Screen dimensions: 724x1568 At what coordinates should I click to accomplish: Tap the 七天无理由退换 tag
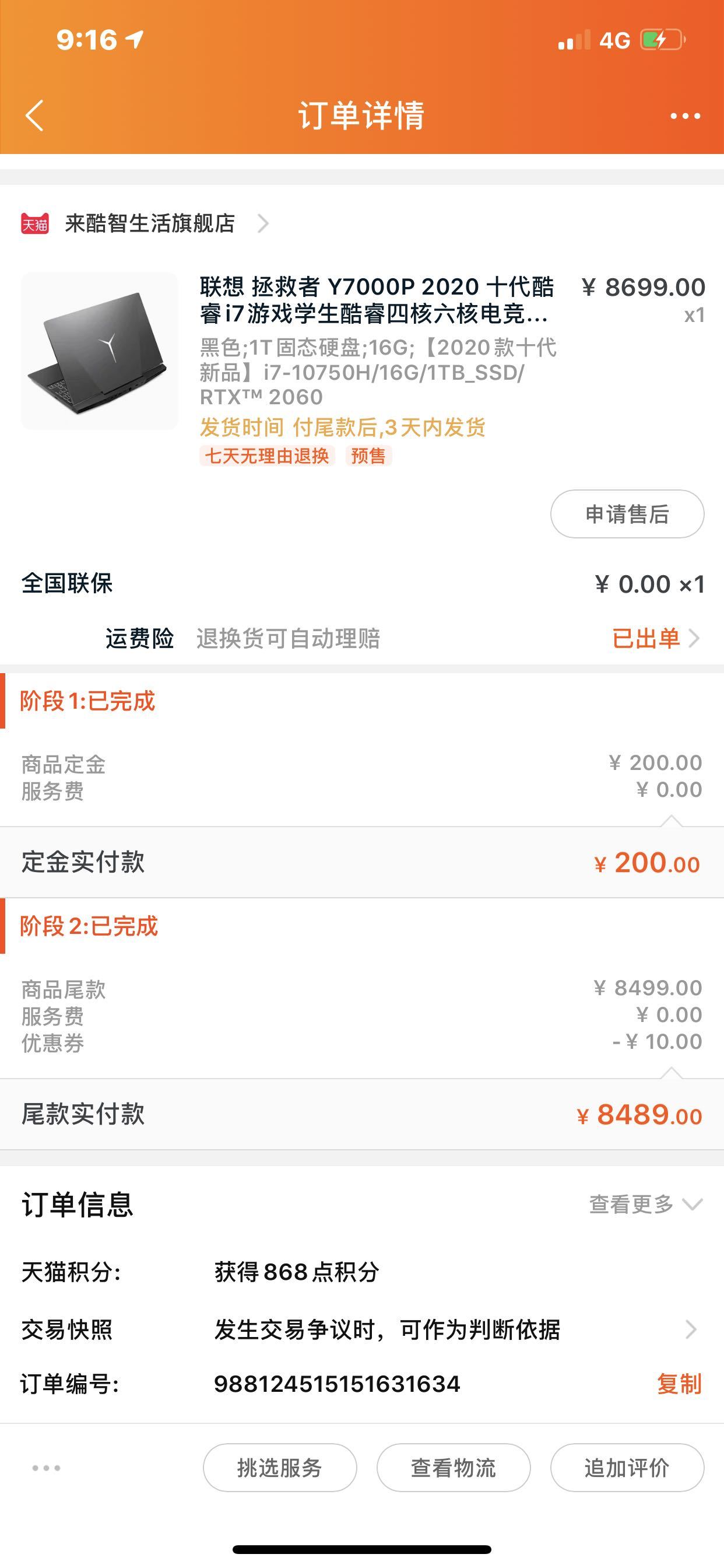pyautogui.click(x=267, y=456)
